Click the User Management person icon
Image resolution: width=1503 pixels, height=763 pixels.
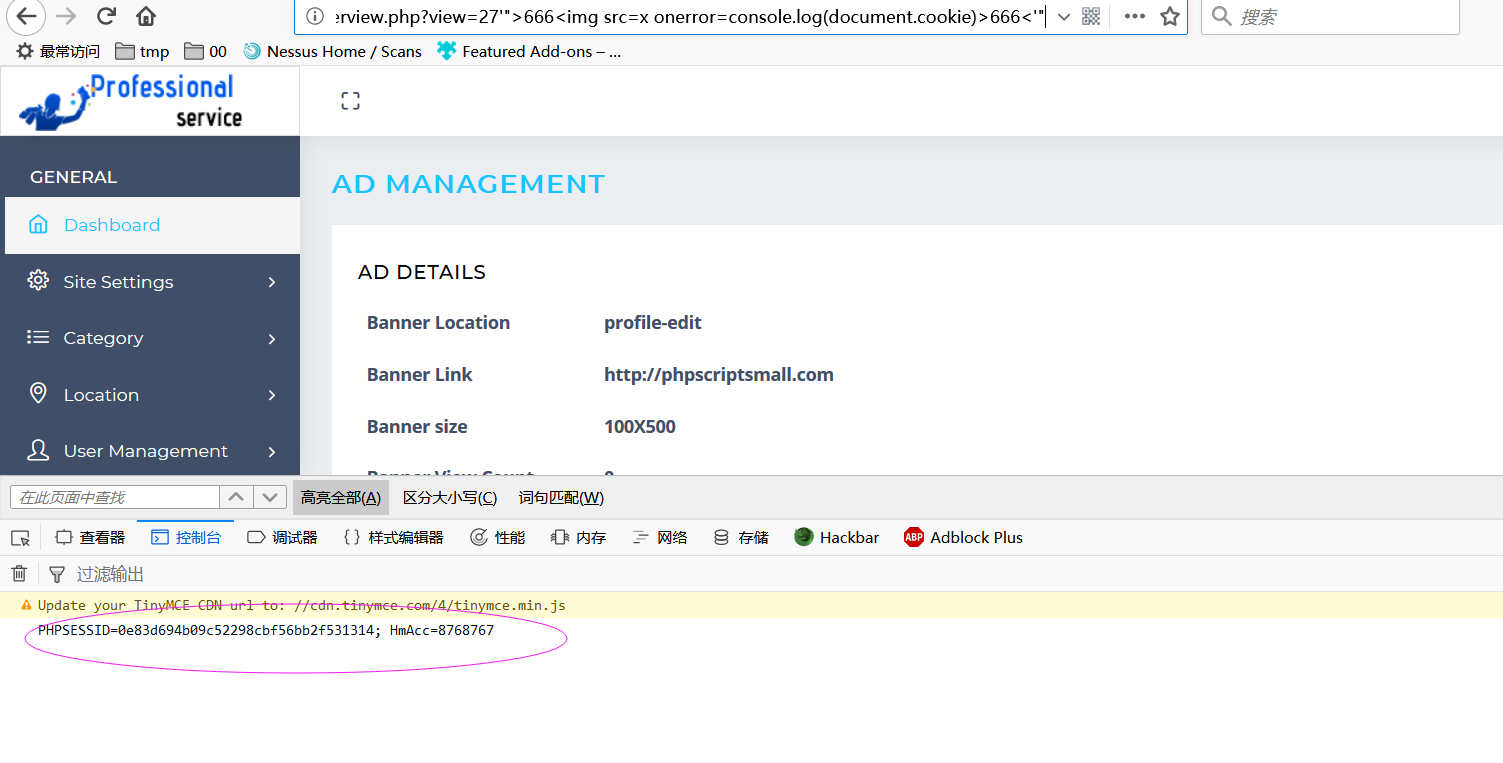tap(38, 450)
